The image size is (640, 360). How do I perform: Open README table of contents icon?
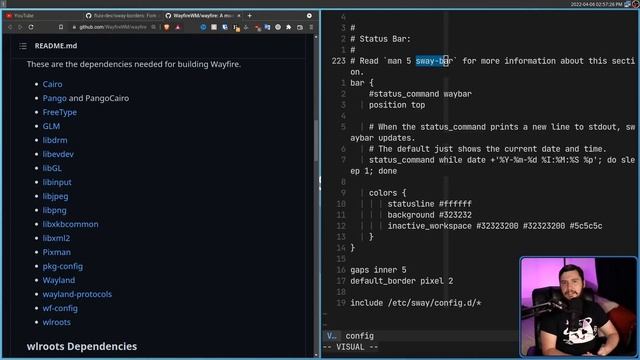pyautogui.click(x=23, y=46)
